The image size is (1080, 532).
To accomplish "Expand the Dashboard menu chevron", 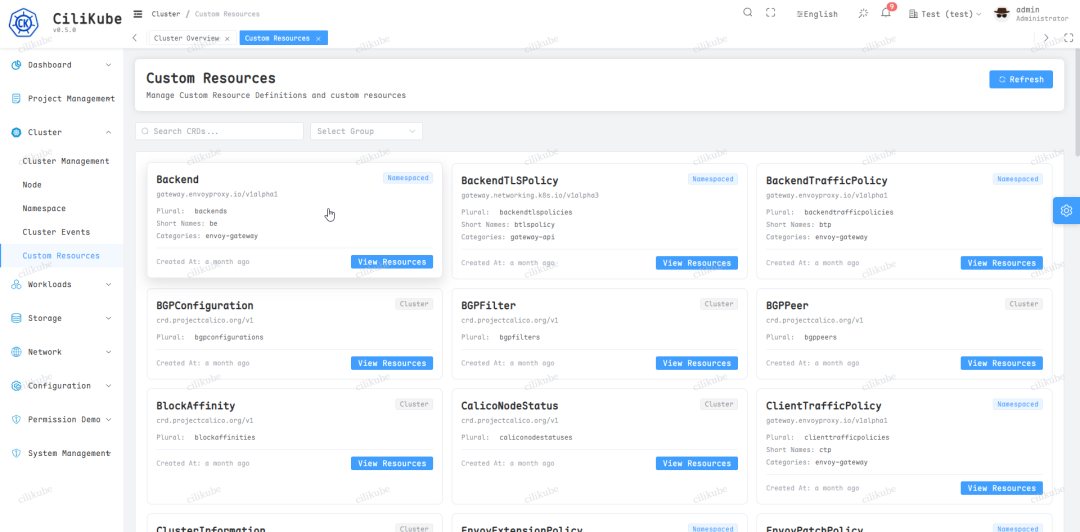I will pyautogui.click(x=108, y=65).
